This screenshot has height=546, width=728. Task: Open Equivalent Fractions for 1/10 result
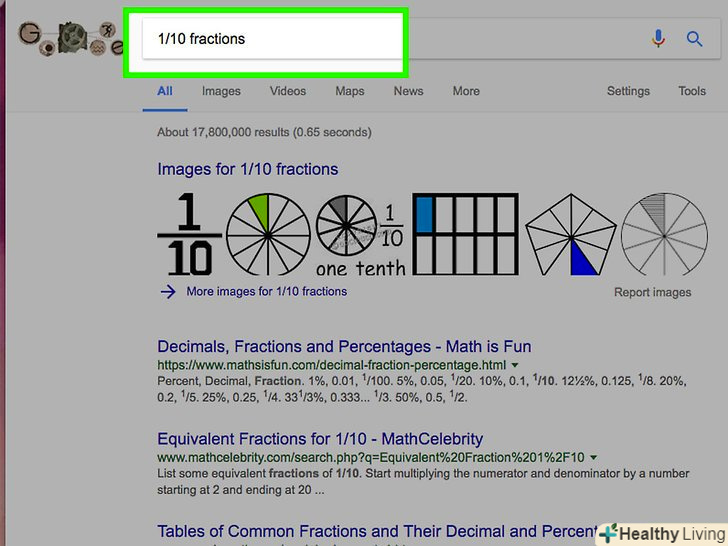(320, 439)
